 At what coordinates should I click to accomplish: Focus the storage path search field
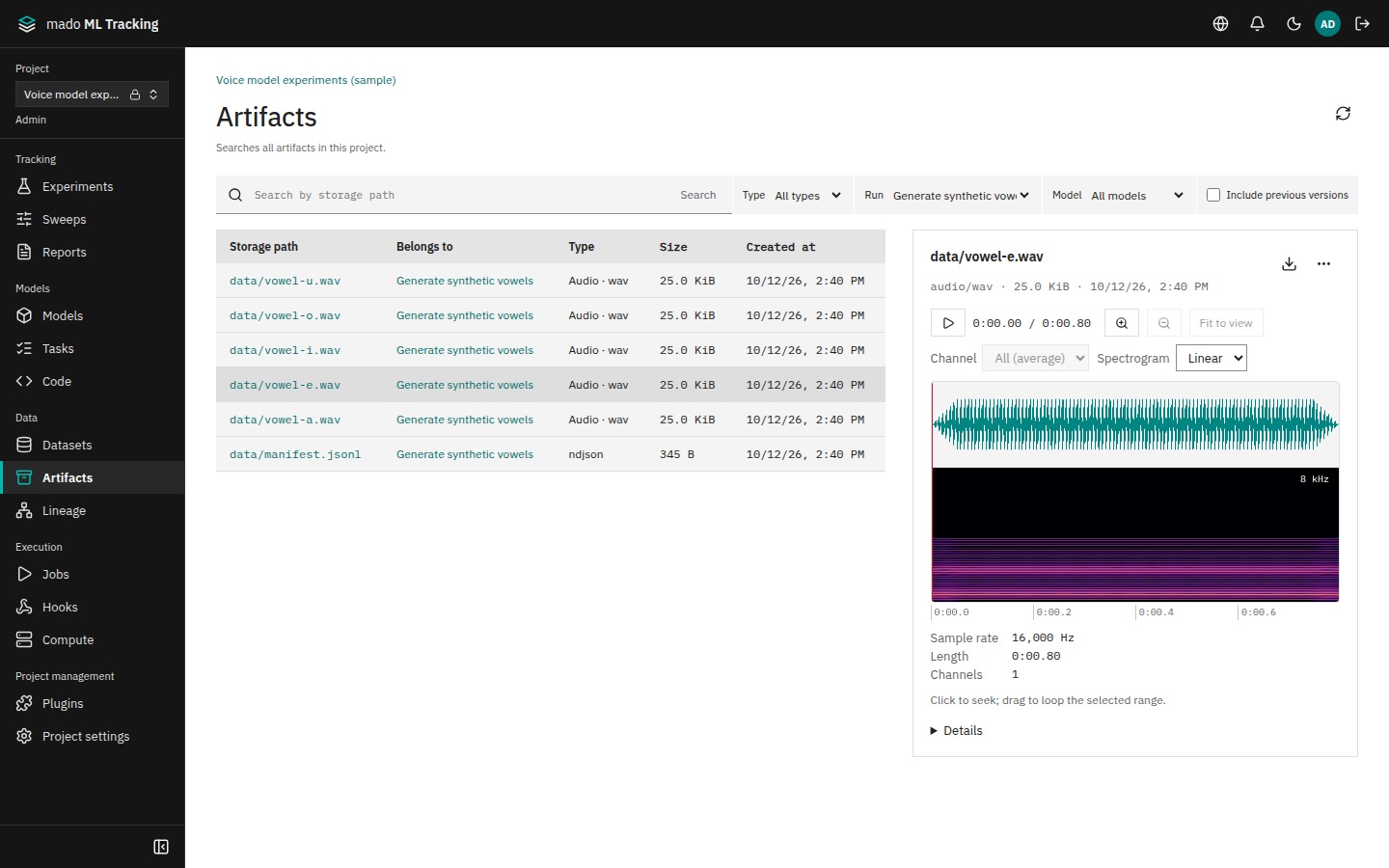point(459,195)
